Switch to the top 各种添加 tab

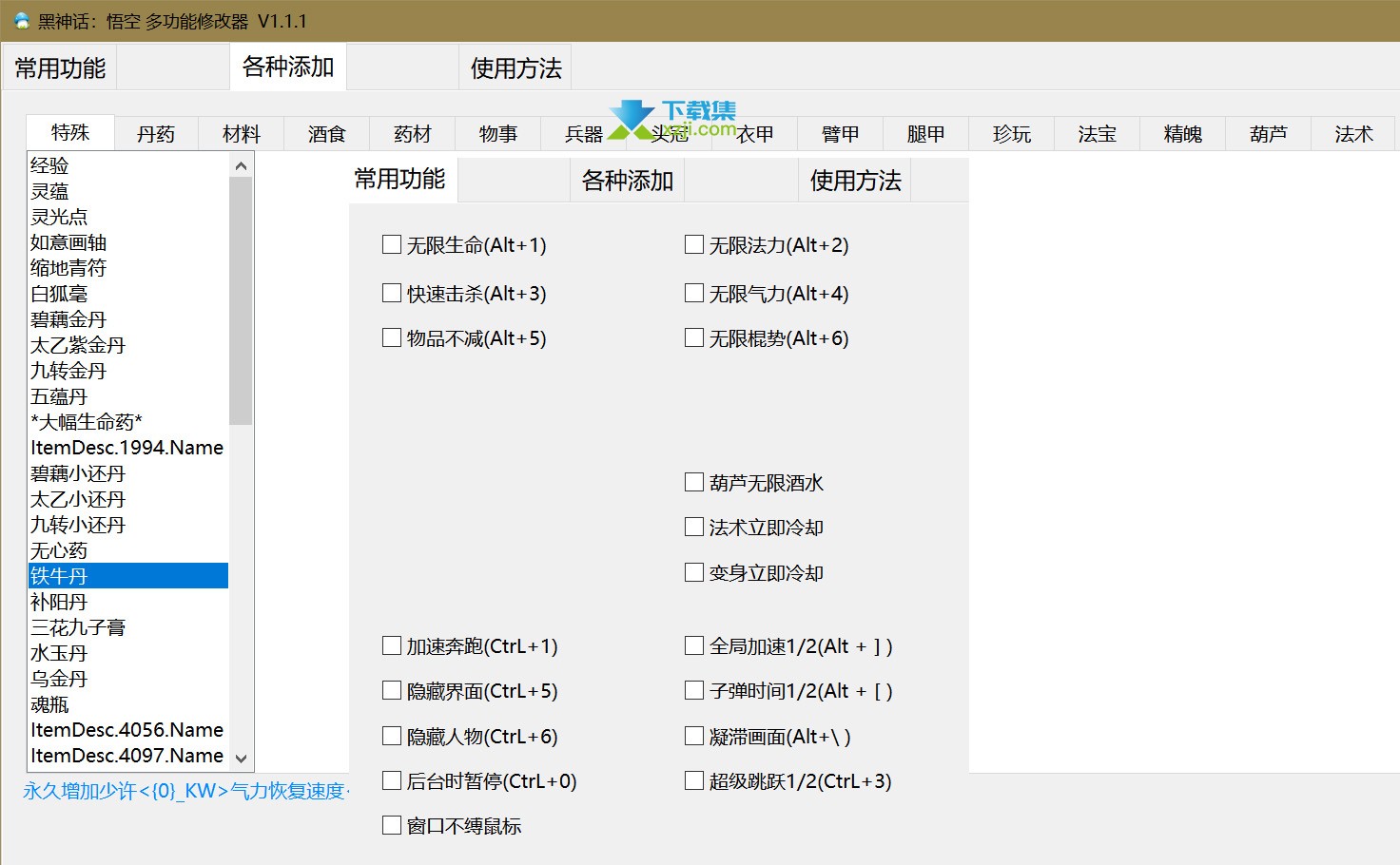pos(288,67)
